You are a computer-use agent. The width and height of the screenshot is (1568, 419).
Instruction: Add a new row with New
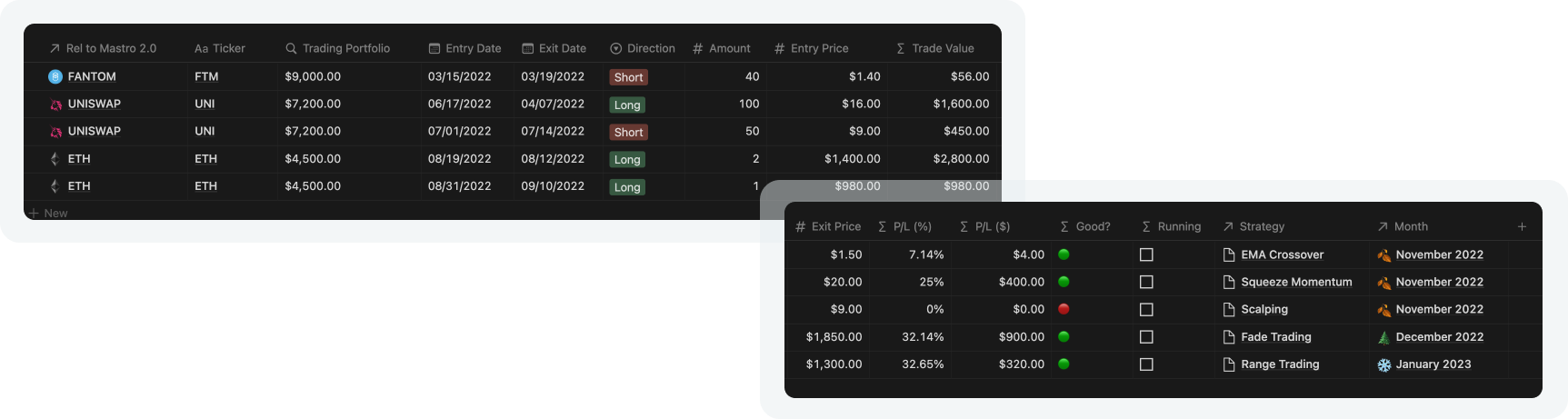(48, 214)
